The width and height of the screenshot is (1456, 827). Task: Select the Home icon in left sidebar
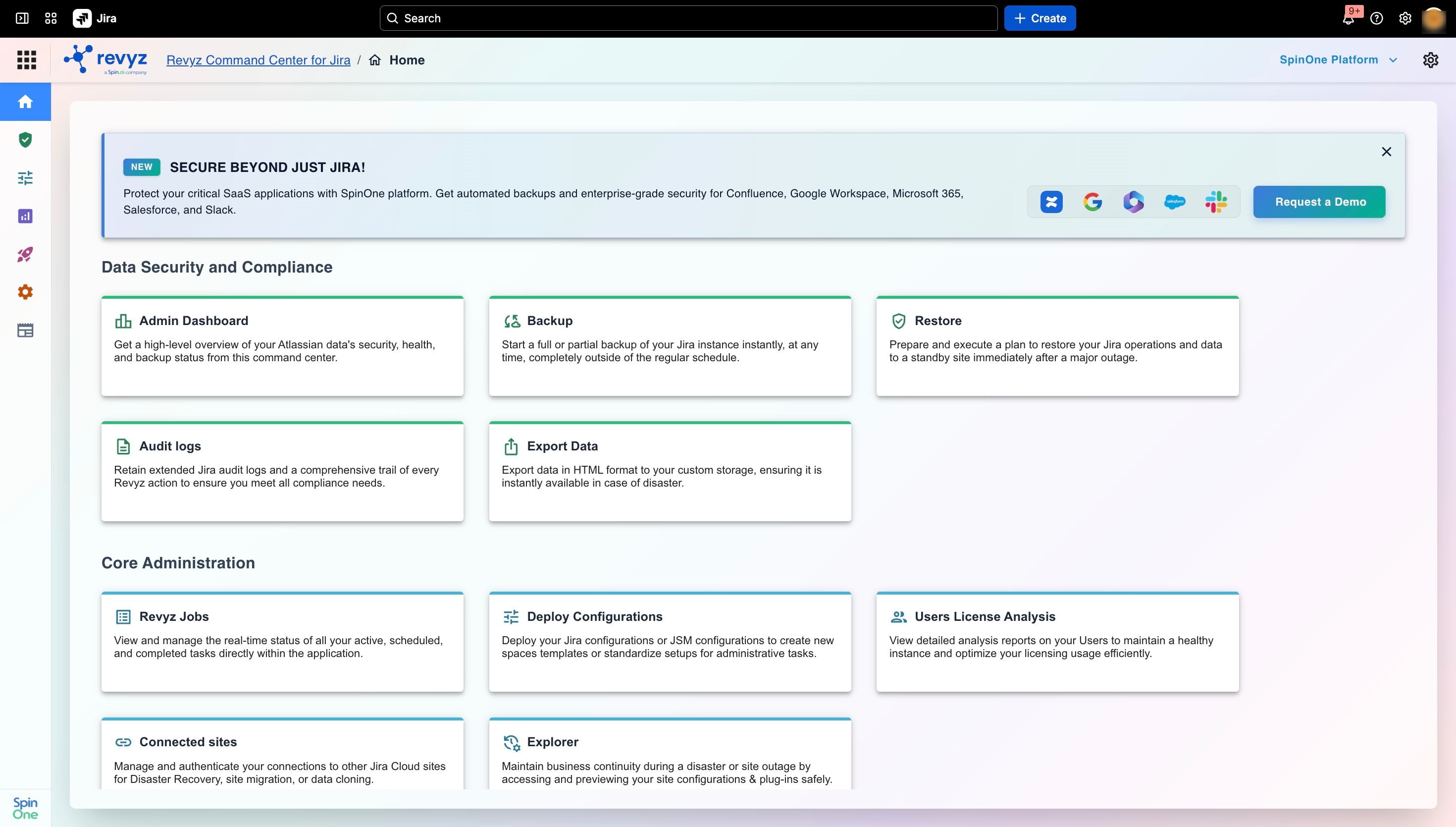pos(26,102)
